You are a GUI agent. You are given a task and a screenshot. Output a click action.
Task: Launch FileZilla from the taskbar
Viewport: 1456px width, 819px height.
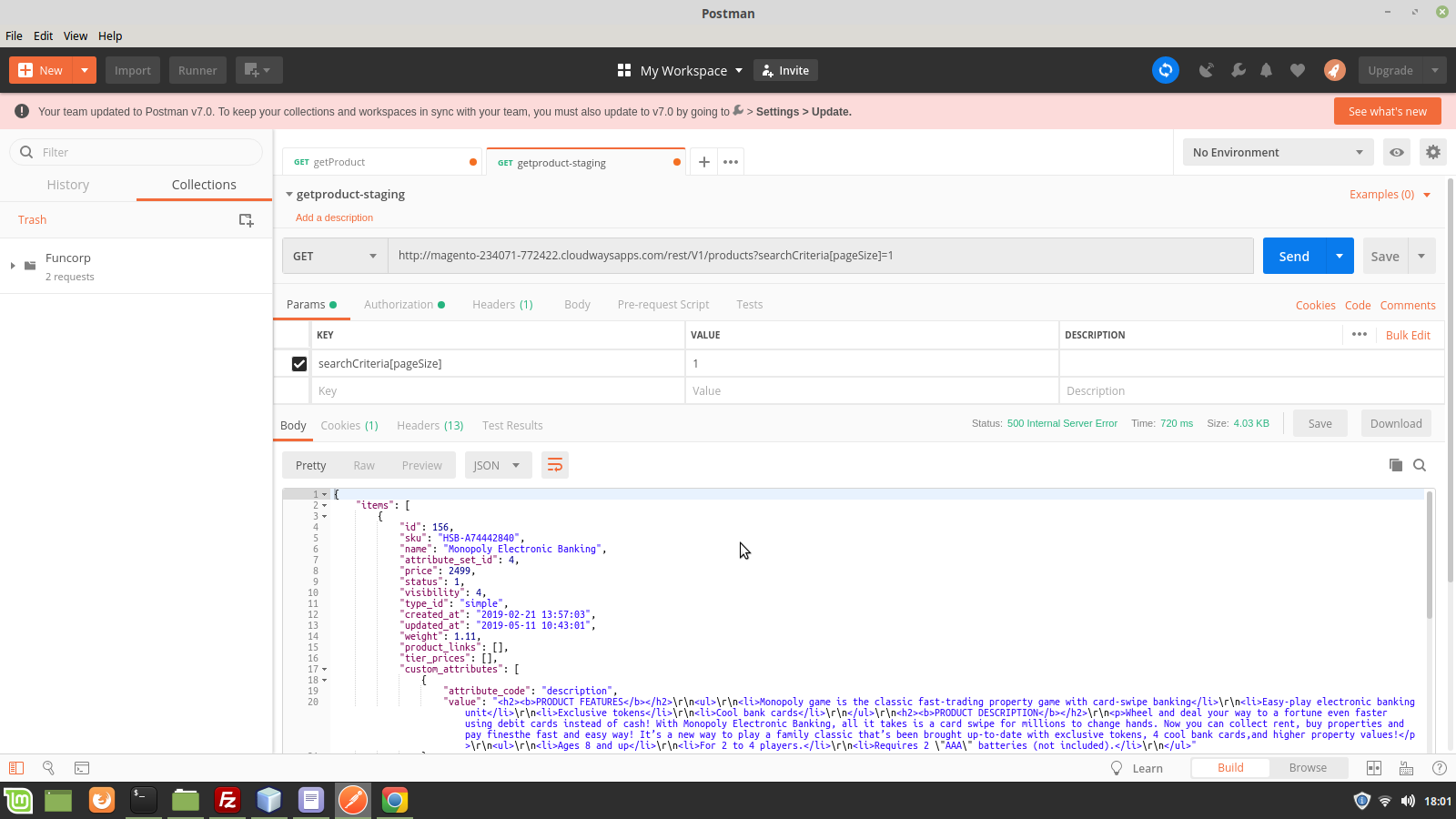pyautogui.click(x=227, y=800)
